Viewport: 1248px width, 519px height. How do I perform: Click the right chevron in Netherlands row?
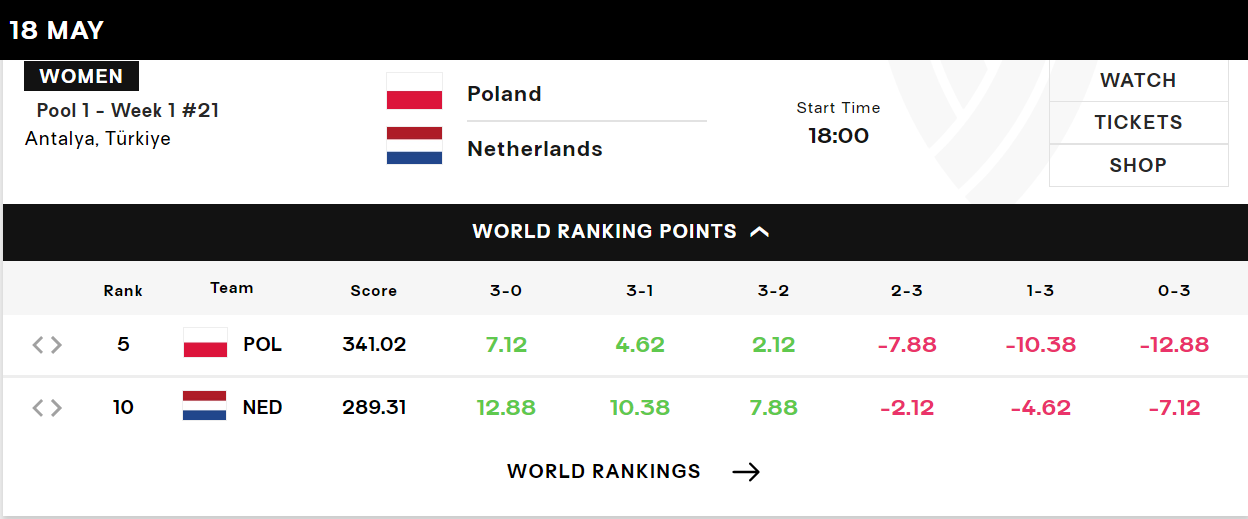tap(56, 408)
